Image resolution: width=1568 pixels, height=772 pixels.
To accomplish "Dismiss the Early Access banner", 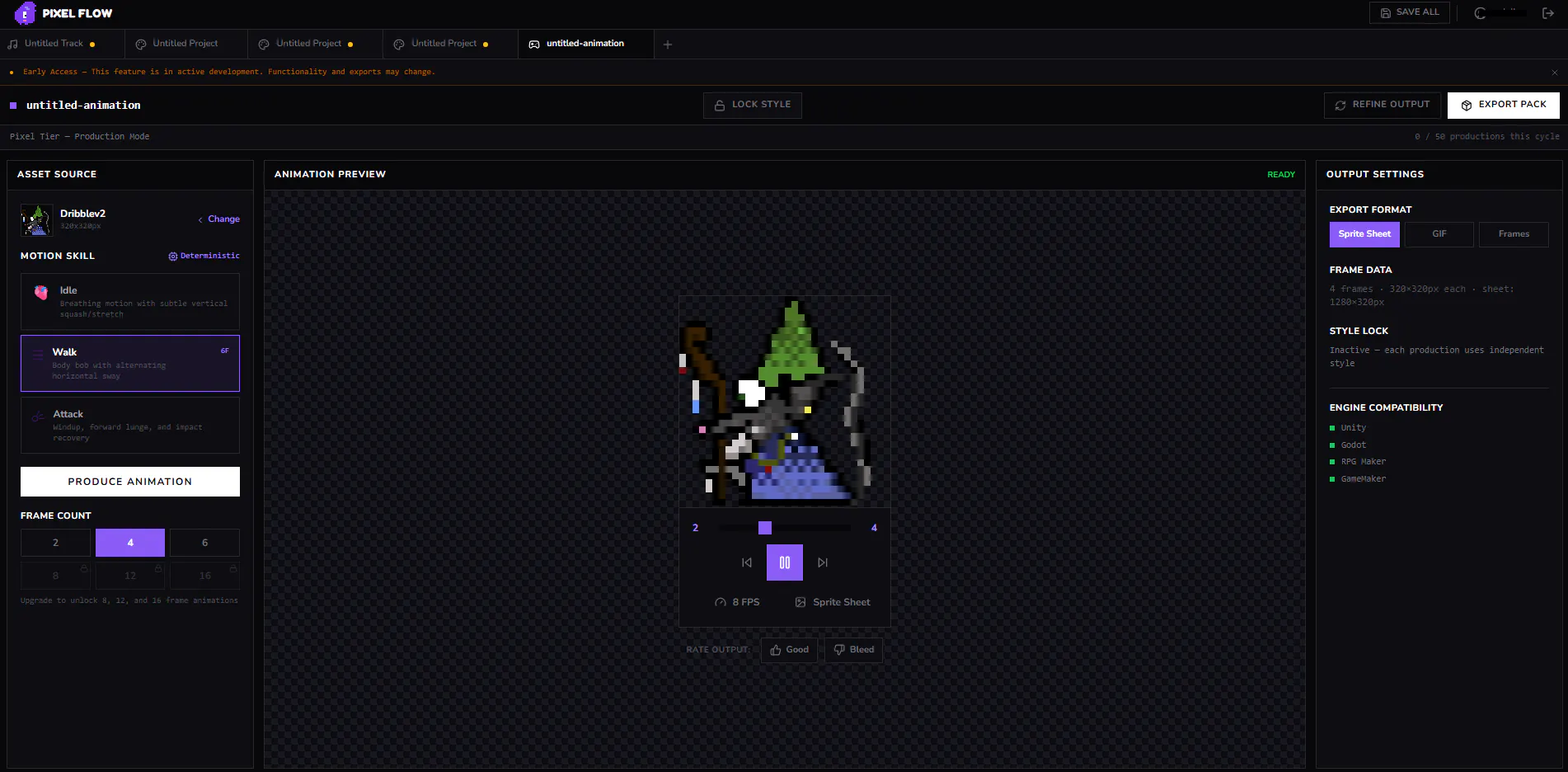I will 1554,73.
